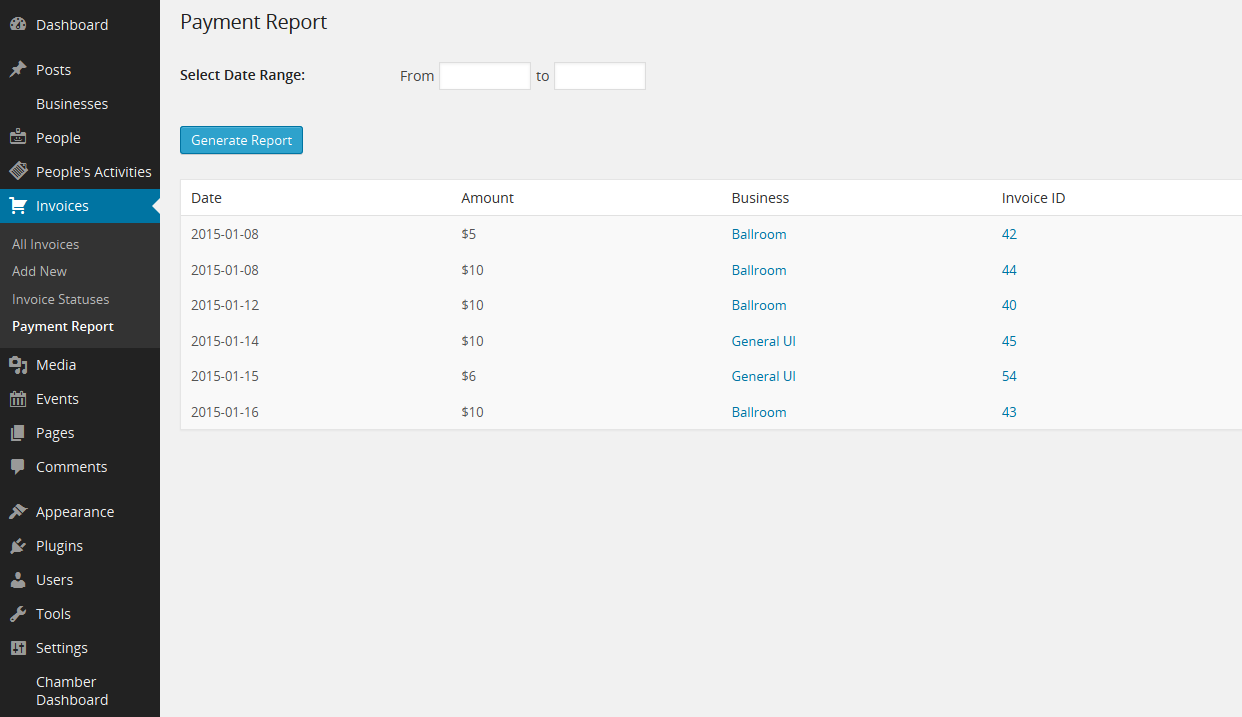Viewport: 1242px width, 717px height.
Task: Click the People's Activities icon
Action: 18,172
